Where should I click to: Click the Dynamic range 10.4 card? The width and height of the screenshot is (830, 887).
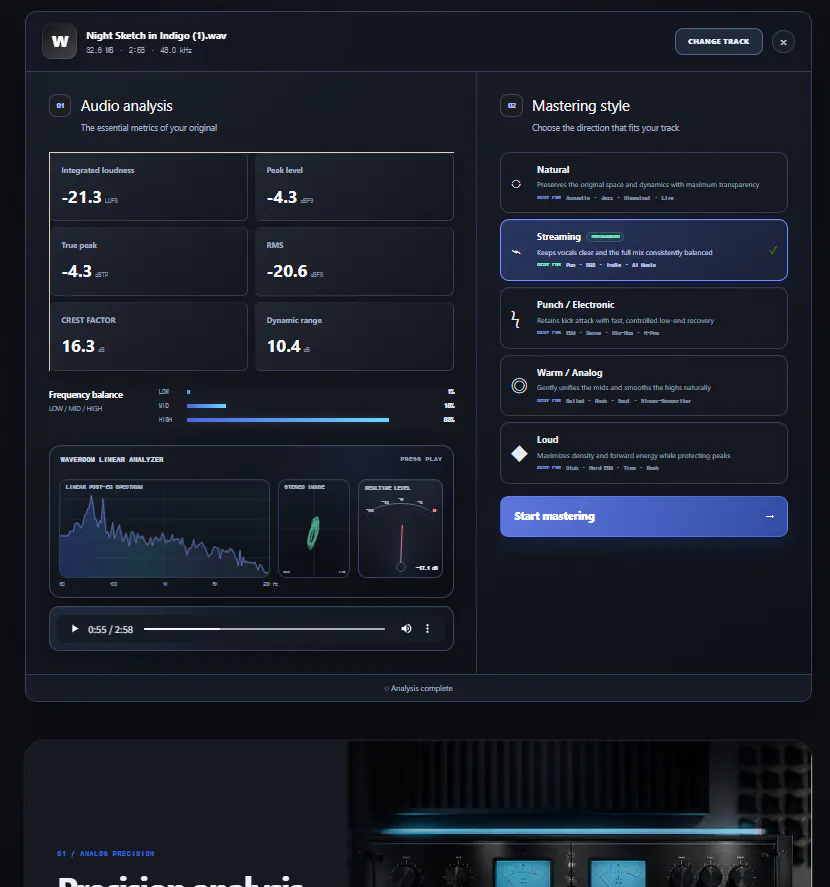click(x=354, y=337)
